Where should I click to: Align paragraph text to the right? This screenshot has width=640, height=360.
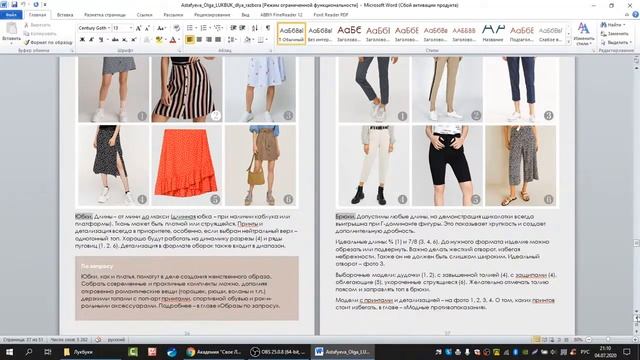(209, 40)
